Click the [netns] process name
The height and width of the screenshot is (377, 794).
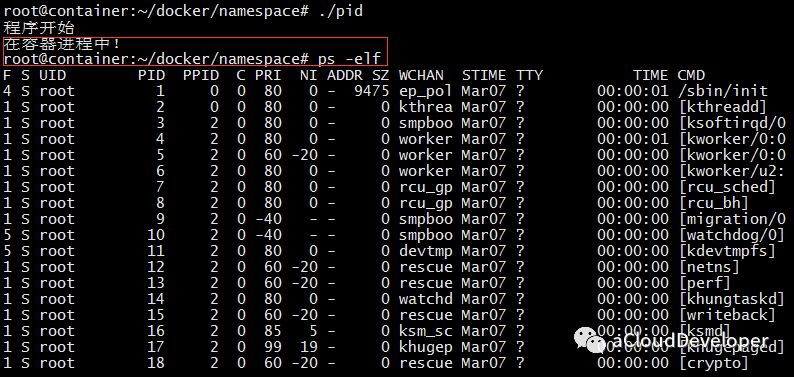(709, 267)
